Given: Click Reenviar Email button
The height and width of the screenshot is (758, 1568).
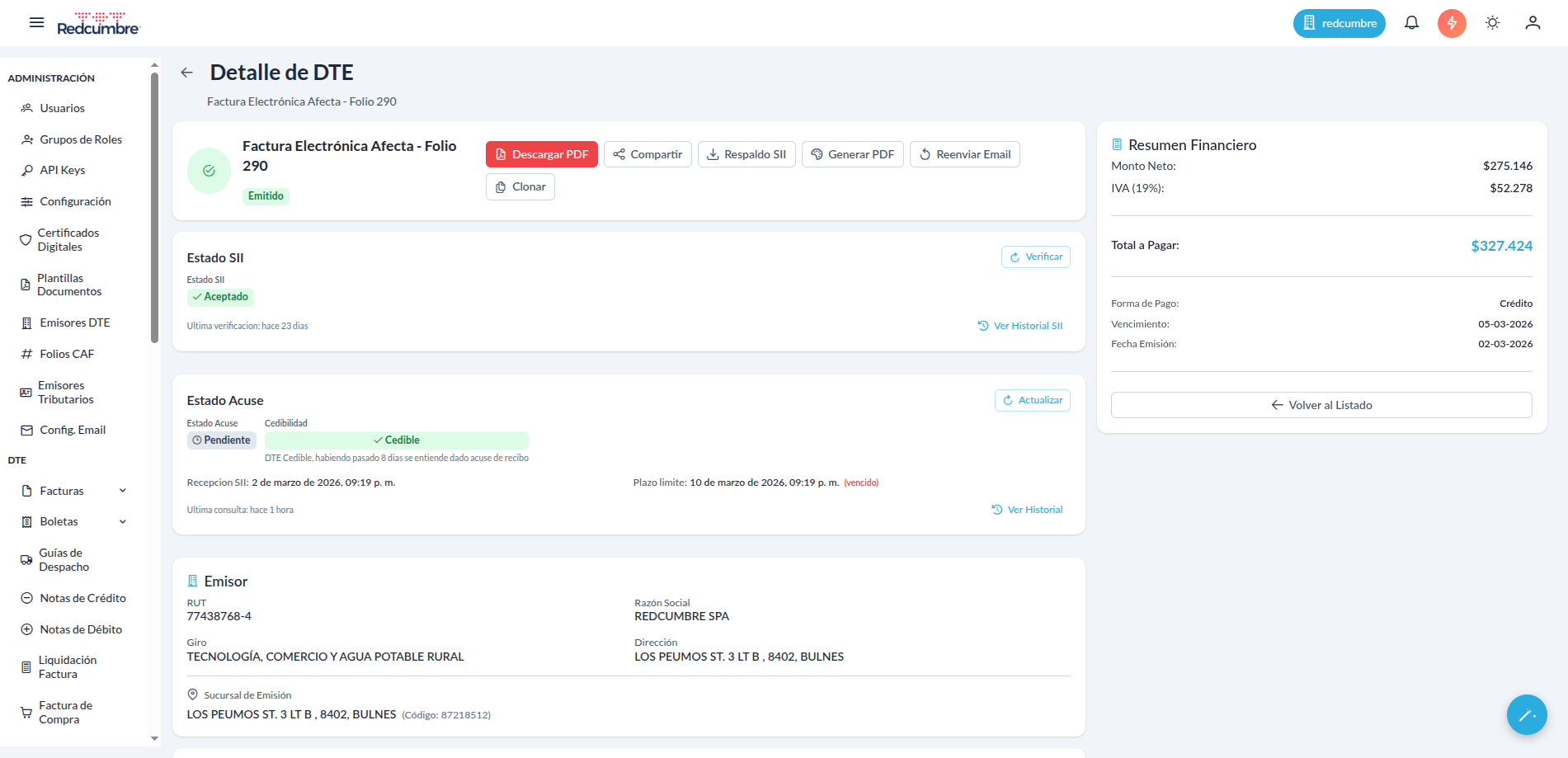Looking at the screenshot, I should click(x=965, y=154).
